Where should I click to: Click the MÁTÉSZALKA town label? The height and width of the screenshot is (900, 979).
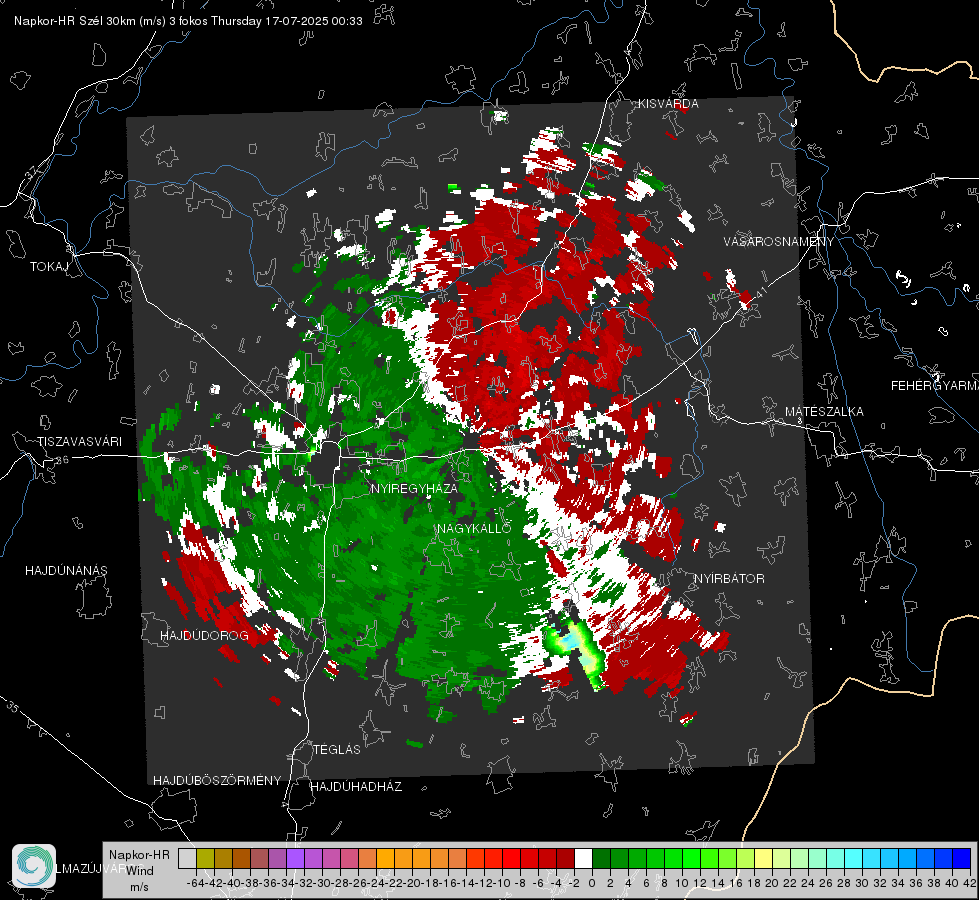(x=824, y=412)
